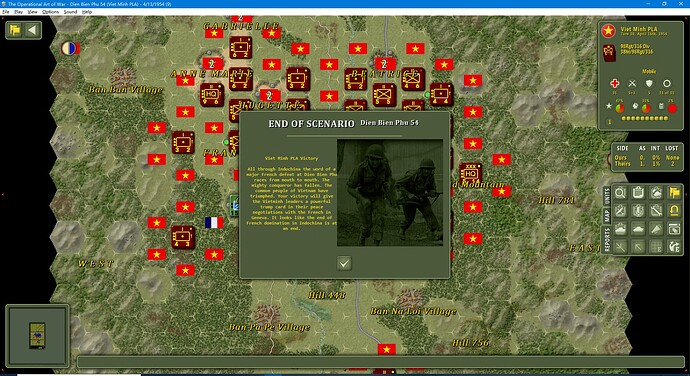Select the French flag on the map

(x=214, y=223)
